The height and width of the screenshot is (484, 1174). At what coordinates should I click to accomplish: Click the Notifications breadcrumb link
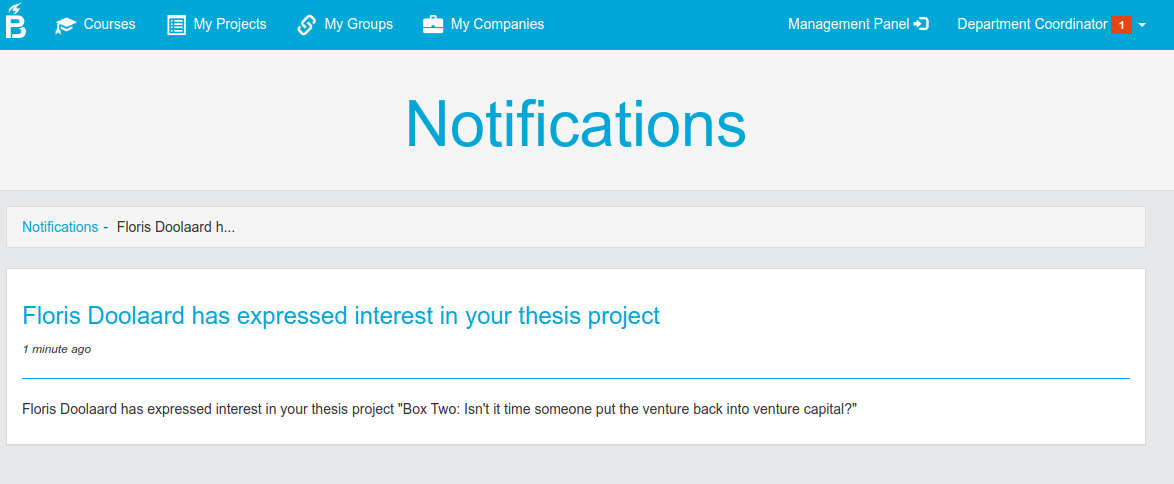point(60,227)
